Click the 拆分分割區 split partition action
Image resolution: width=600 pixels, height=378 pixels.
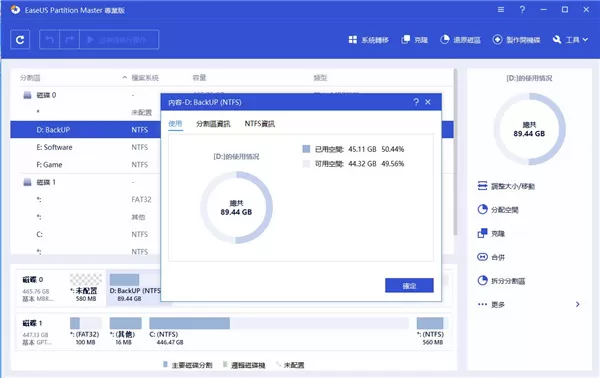(501, 281)
